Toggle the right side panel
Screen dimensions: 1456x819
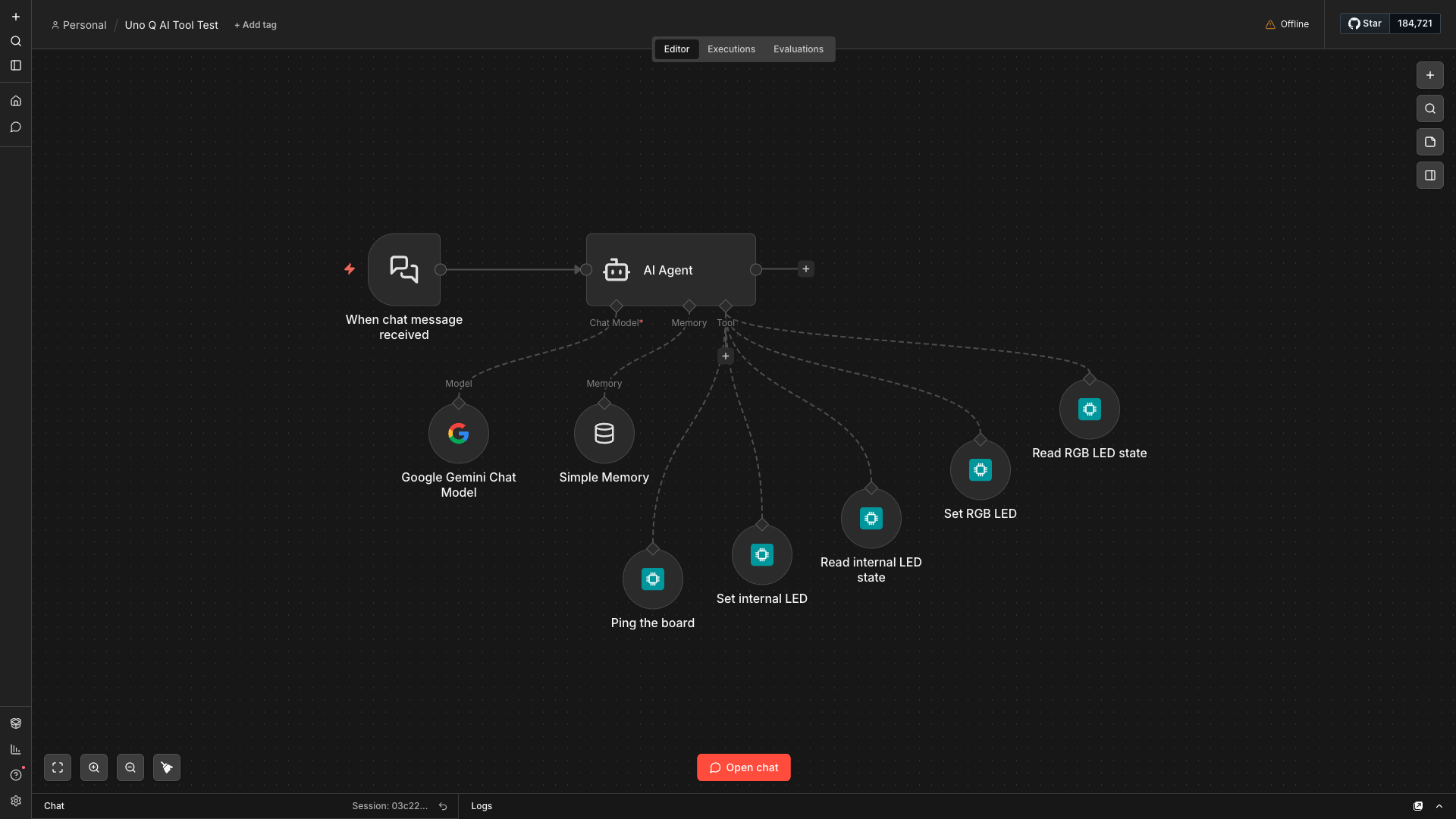(1429, 175)
